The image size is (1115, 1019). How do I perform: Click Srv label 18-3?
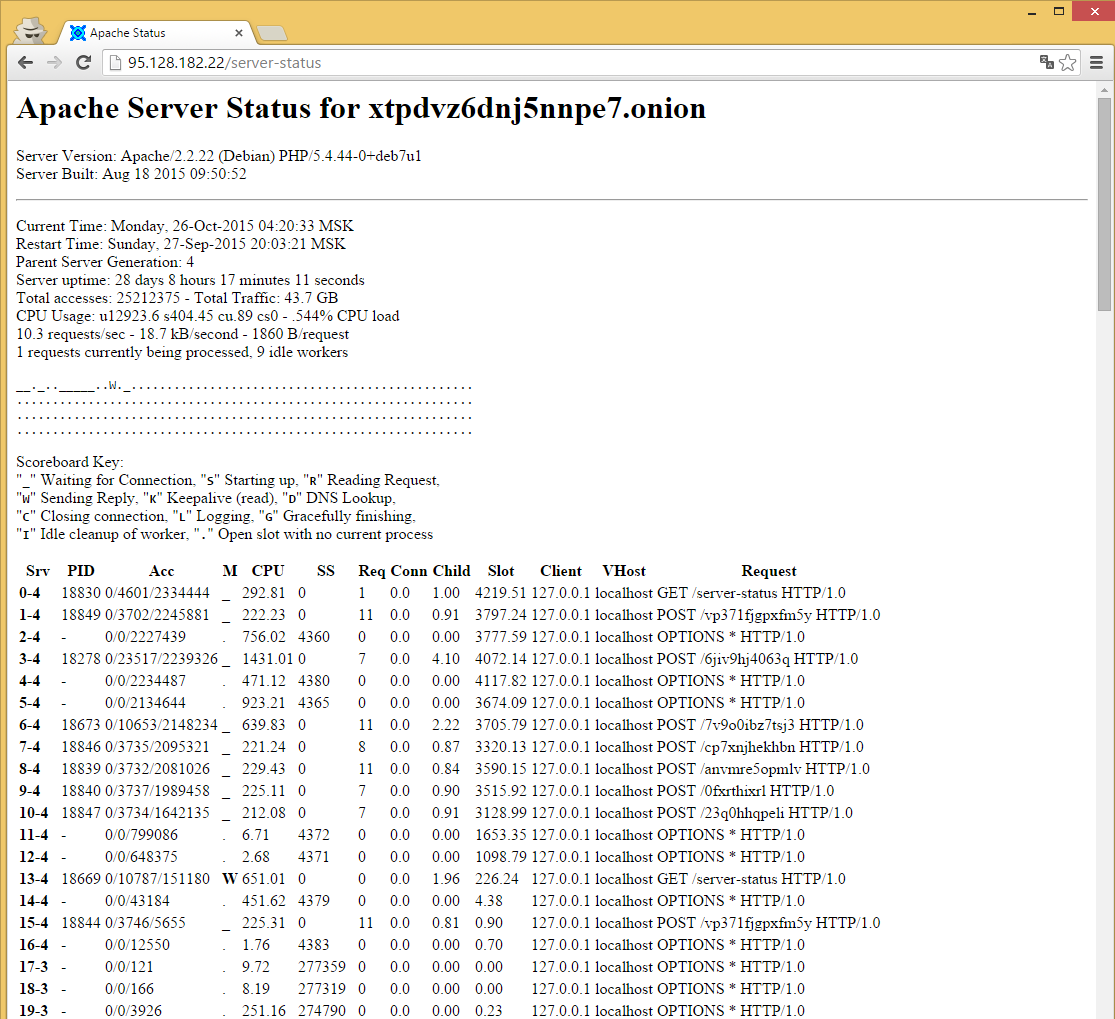pos(33,990)
